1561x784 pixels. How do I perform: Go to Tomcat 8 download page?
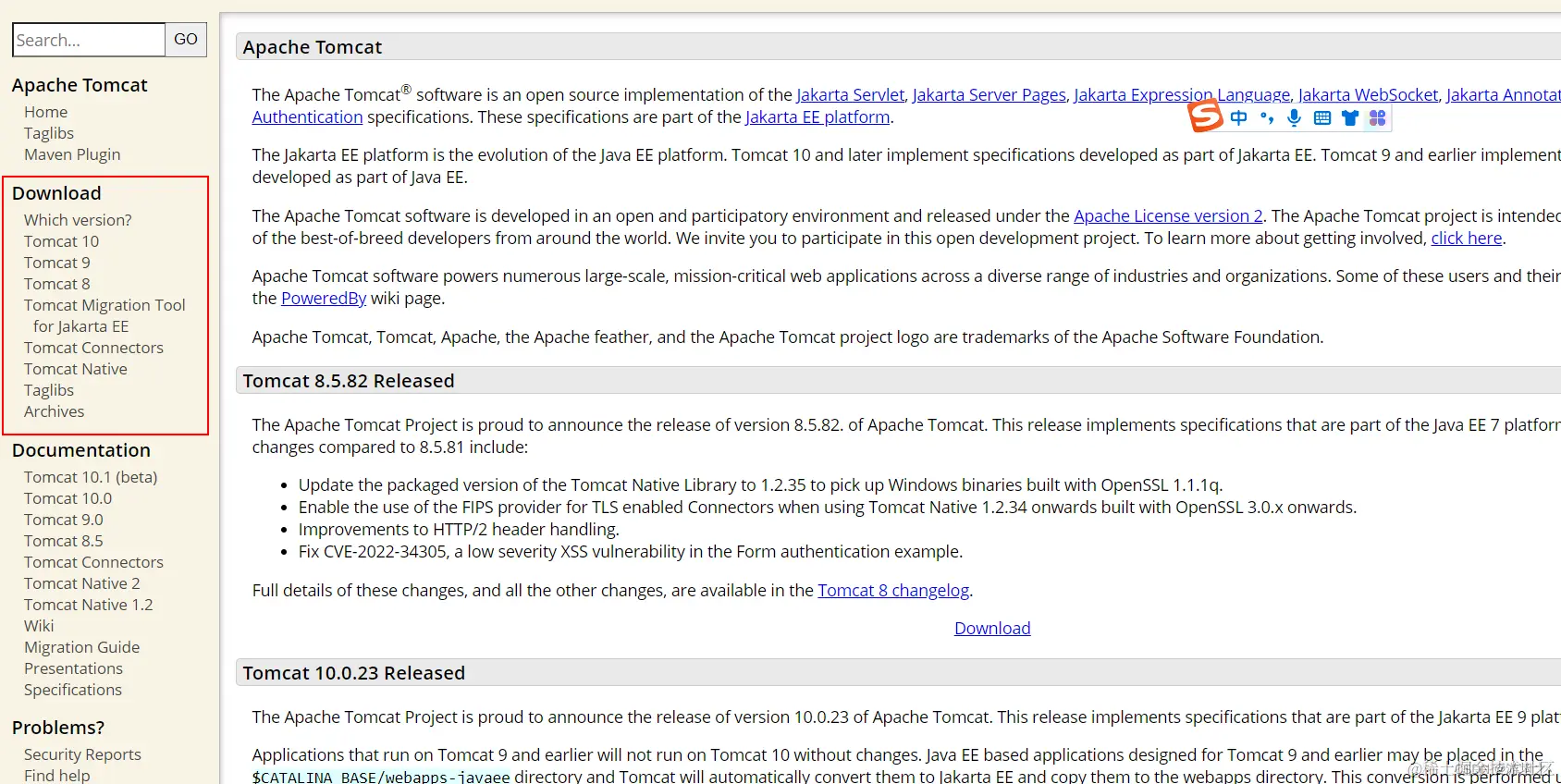click(57, 284)
